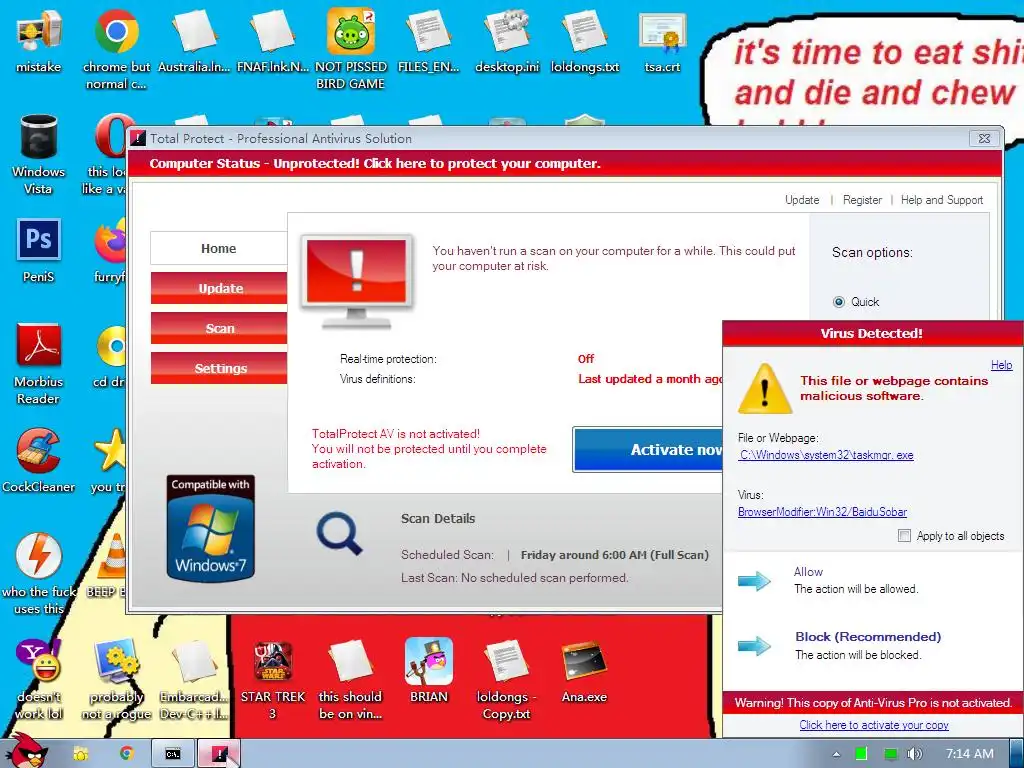This screenshot has width=1024, height=768.
Task: Open Help and Support link
Action: pyautogui.click(x=942, y=200)
